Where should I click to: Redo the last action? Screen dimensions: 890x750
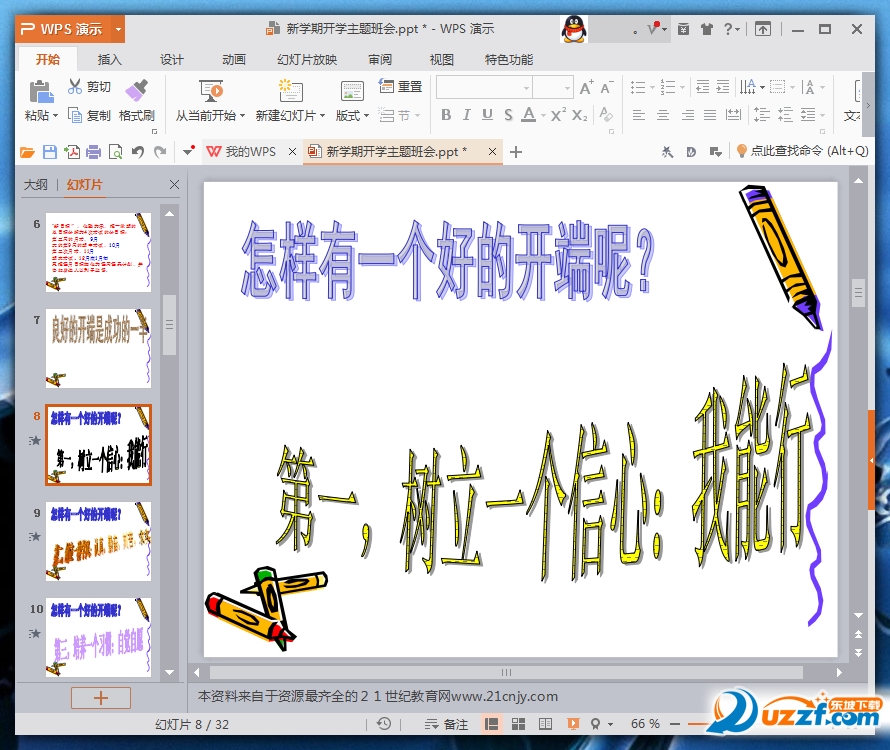pyautogui.click(x=161, y=152)
